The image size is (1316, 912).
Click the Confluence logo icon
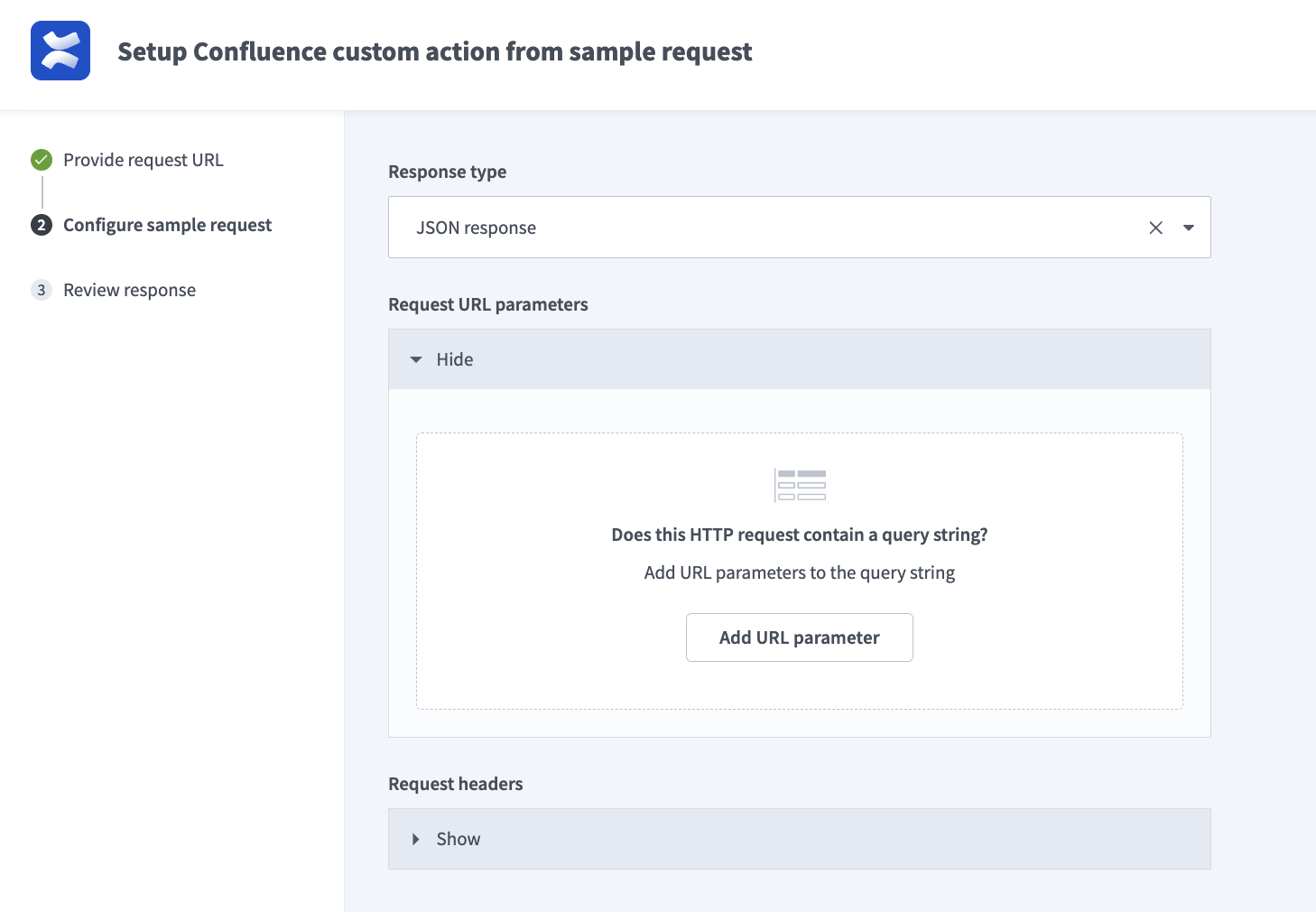(x=60, y=51)
